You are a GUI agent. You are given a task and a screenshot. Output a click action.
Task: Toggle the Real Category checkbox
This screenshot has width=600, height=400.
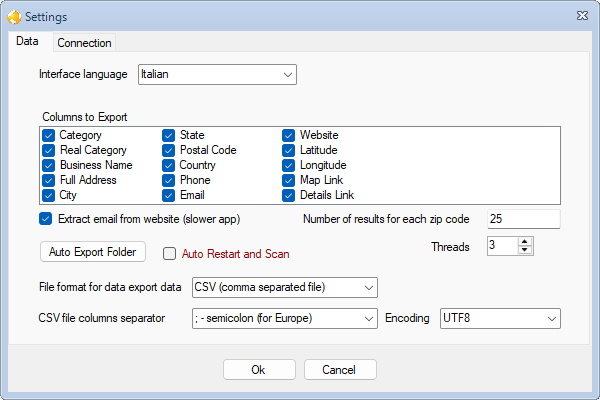(49, 150)
